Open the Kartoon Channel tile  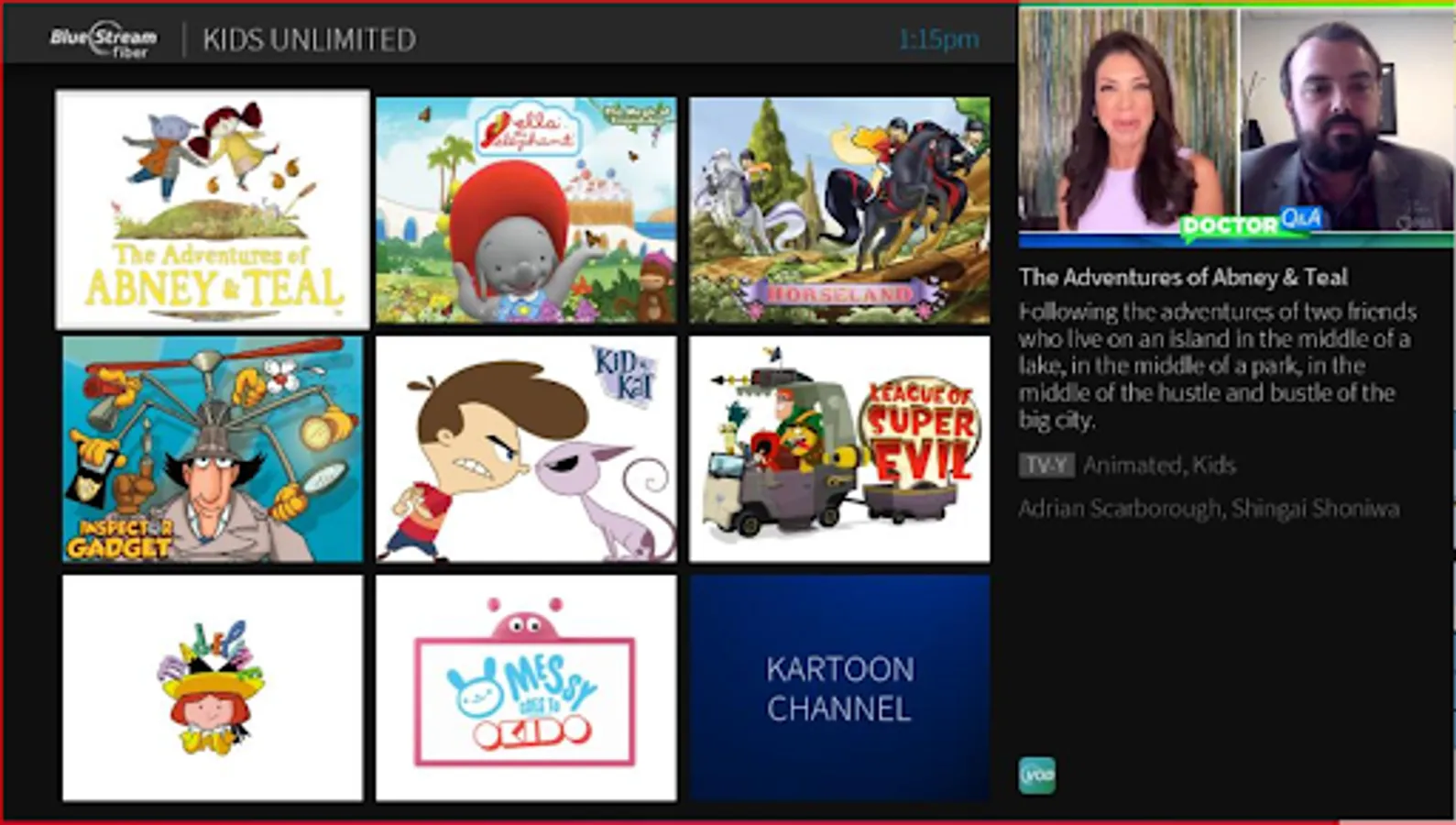(x=839, y=688)
